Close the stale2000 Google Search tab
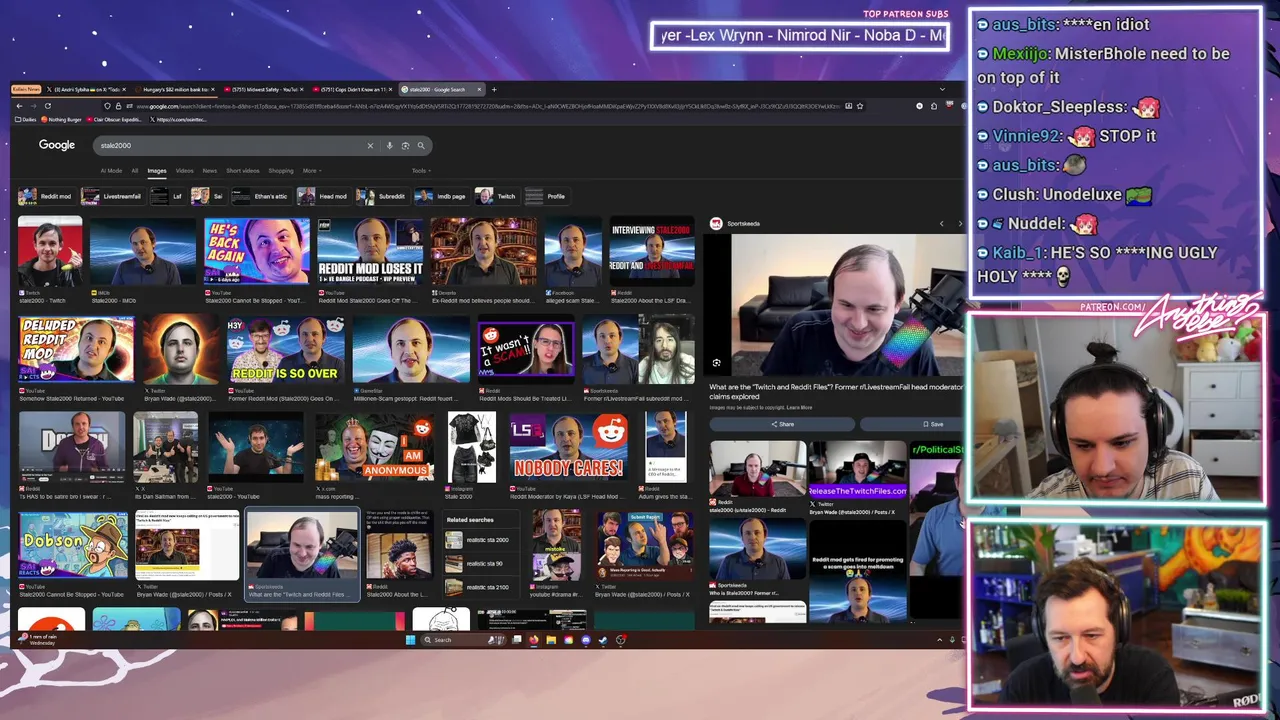 [x=479, y=89]
